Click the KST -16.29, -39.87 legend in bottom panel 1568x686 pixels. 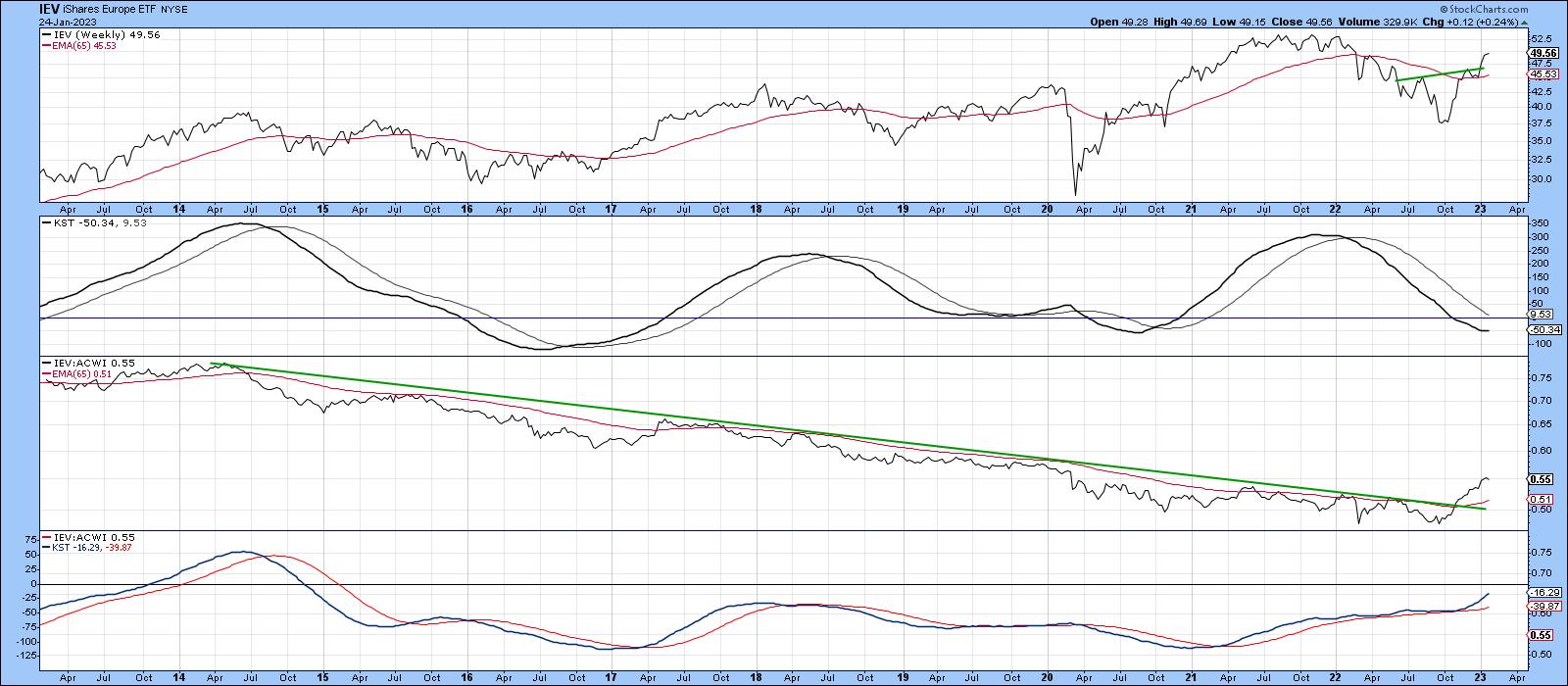[88, 547]
